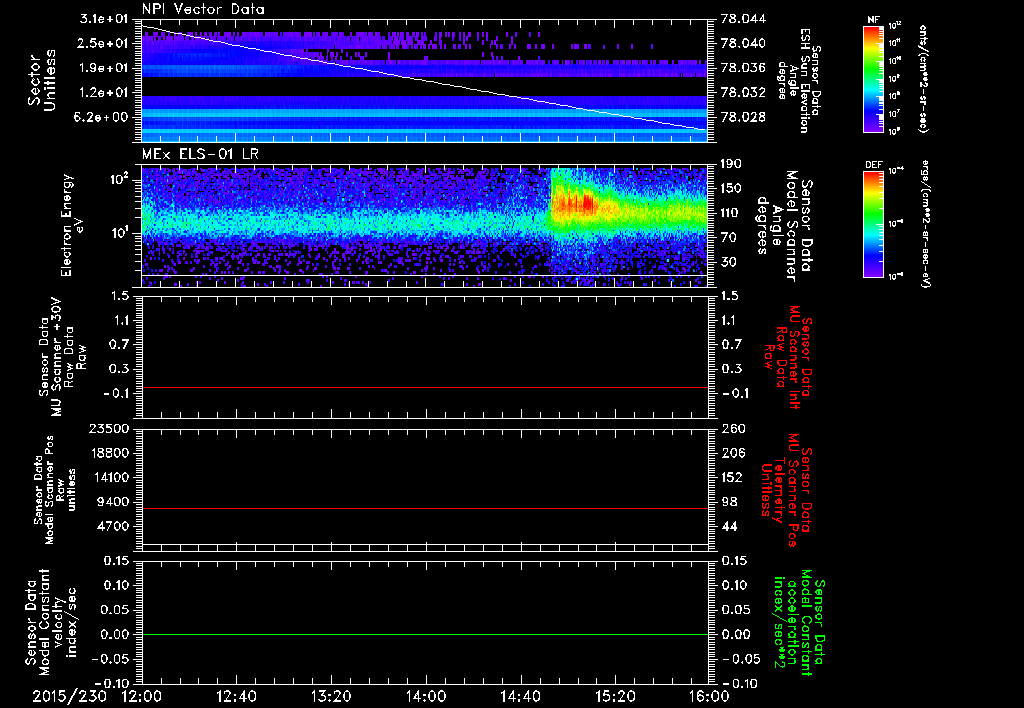Click the 'Electron Energy eV' axis title
Image resolution: width=1024 pixels, height=708 pixels.
point(73,225)
